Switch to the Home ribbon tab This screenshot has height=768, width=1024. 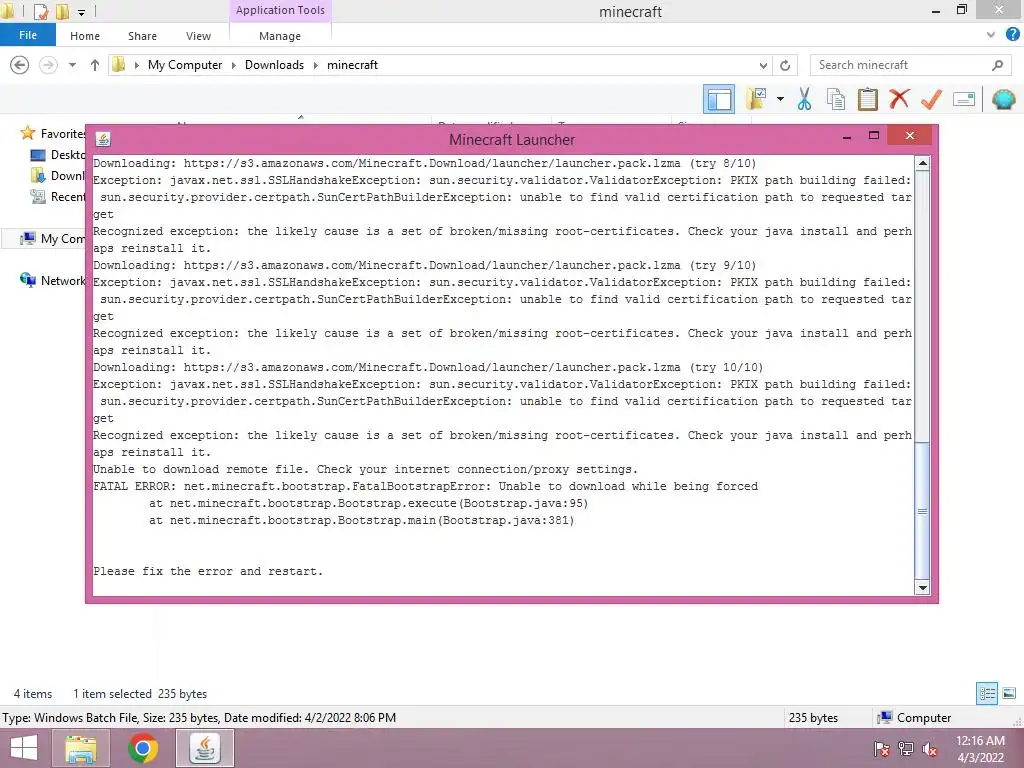pos(85,36)
